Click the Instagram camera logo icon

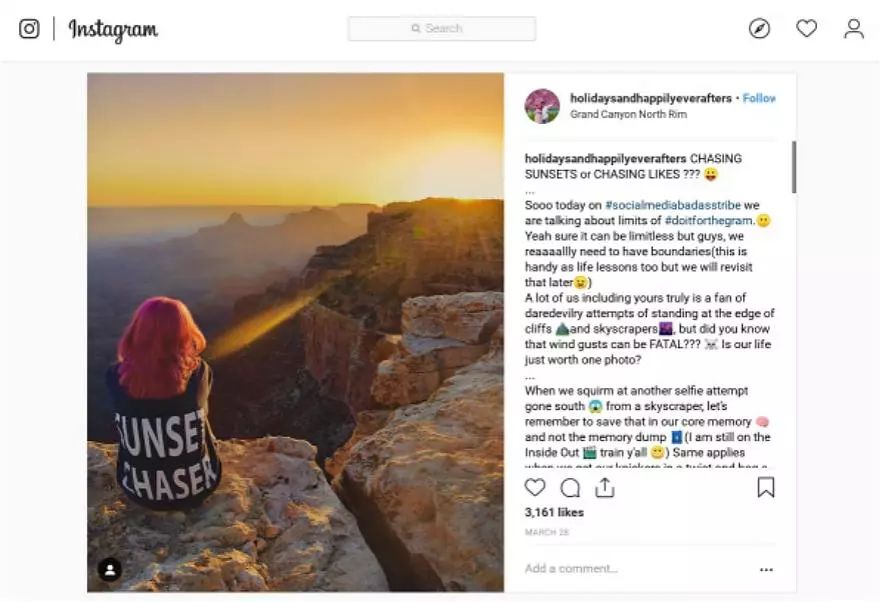29,29
